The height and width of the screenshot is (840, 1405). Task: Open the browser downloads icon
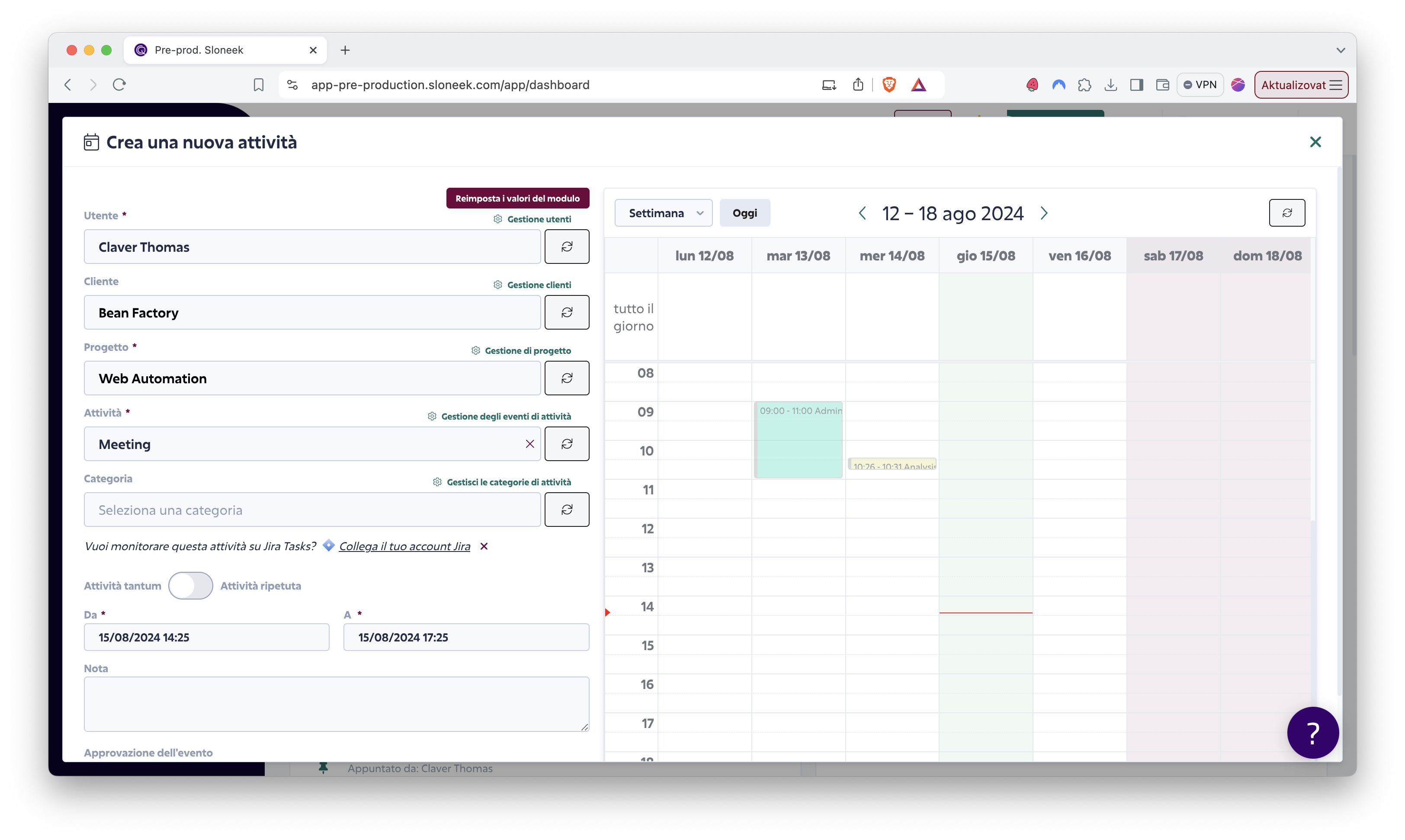click(x=1111, y=85)
